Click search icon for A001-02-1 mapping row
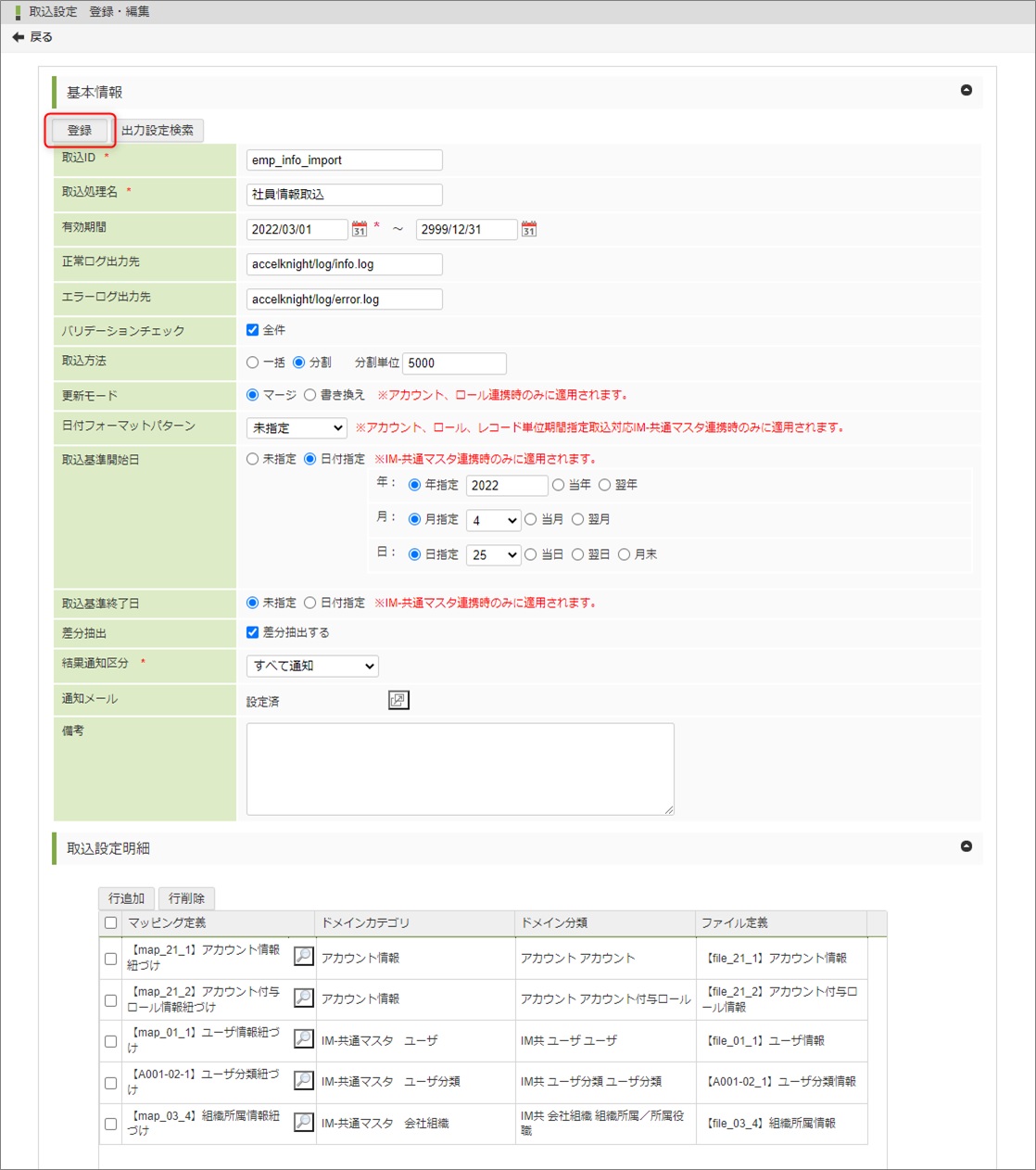Viewport: 1036px width, 1170px height. tap(303, 1080)
